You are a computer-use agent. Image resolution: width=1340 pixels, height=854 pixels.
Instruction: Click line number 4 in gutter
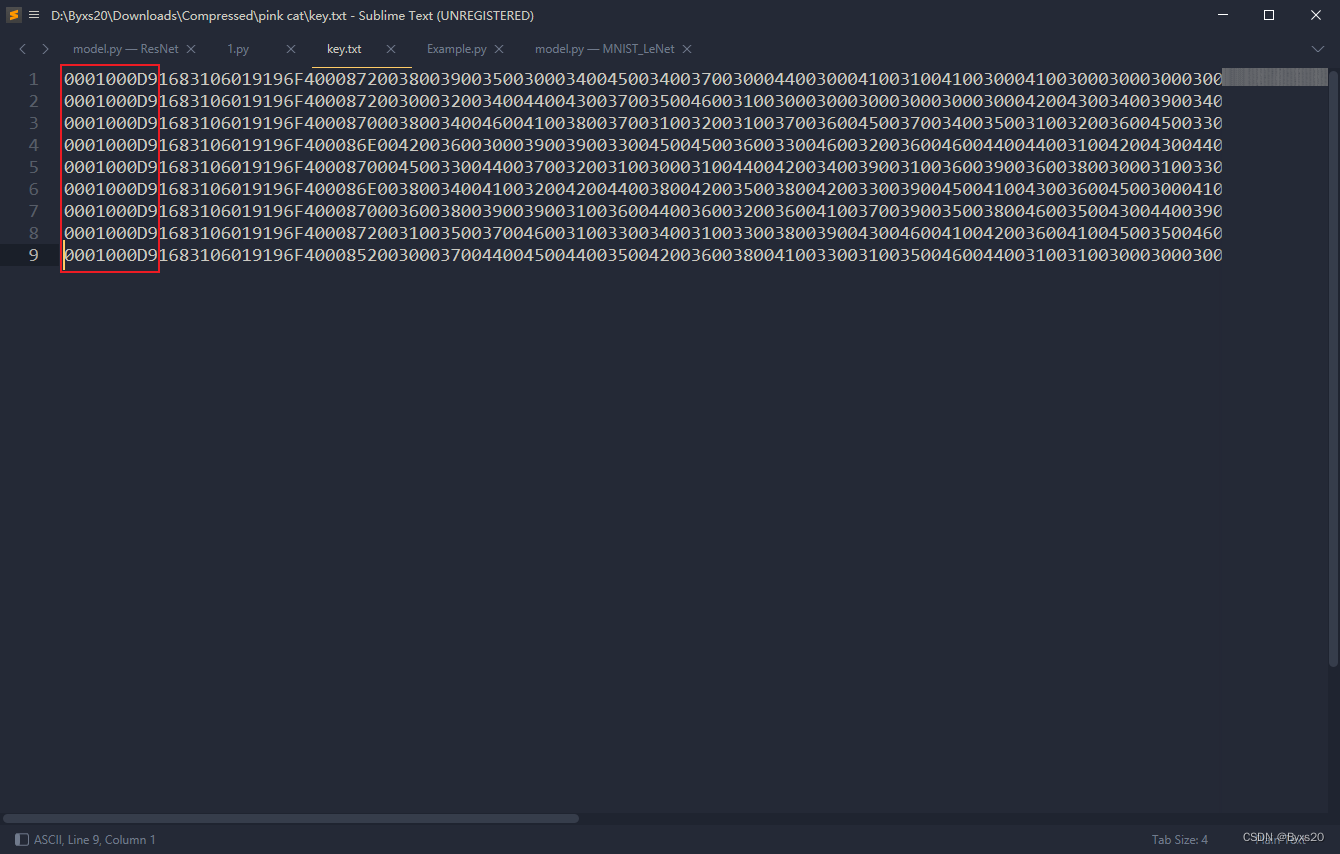[33, 146]
